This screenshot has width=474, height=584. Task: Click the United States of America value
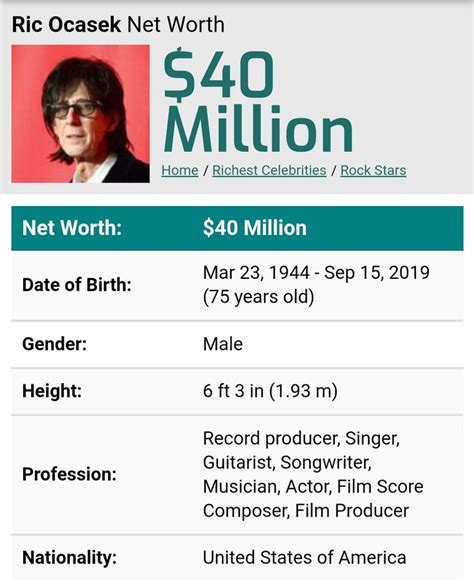[304, 558]
